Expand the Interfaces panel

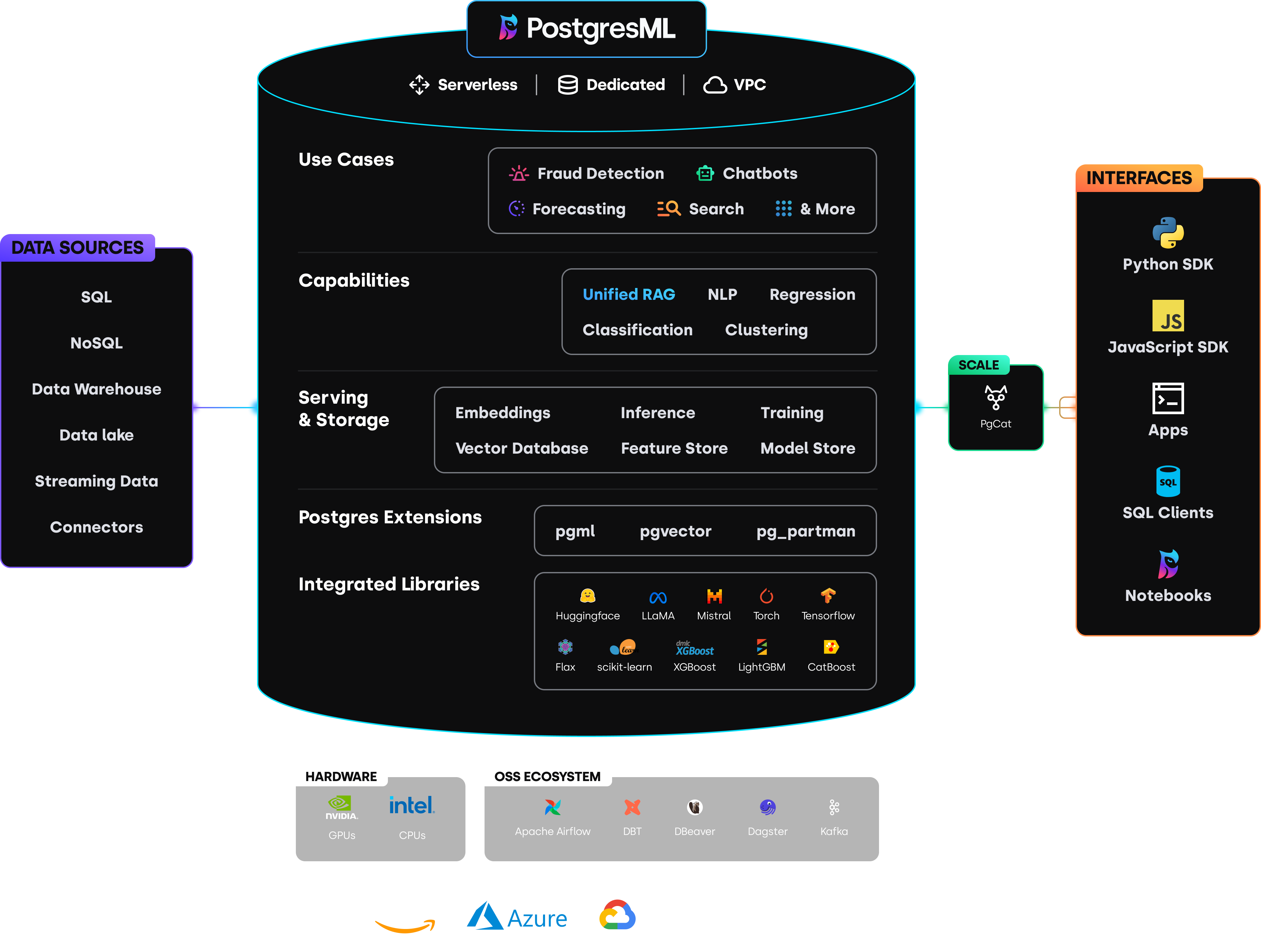[x=1140, y=178]
